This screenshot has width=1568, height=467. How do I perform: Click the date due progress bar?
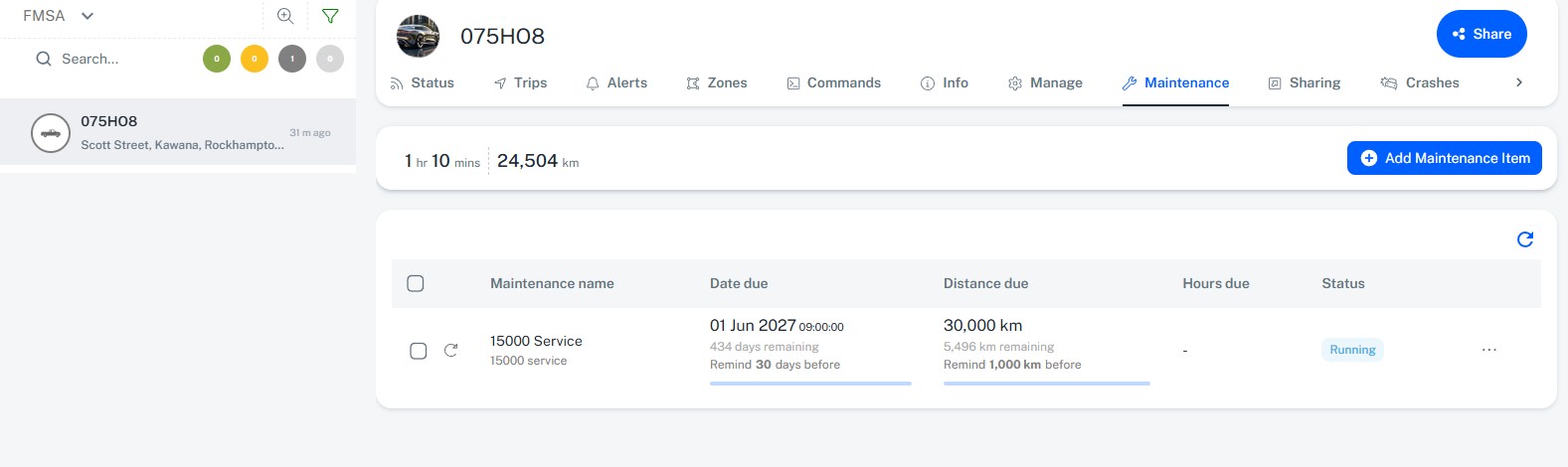point(810,383)
